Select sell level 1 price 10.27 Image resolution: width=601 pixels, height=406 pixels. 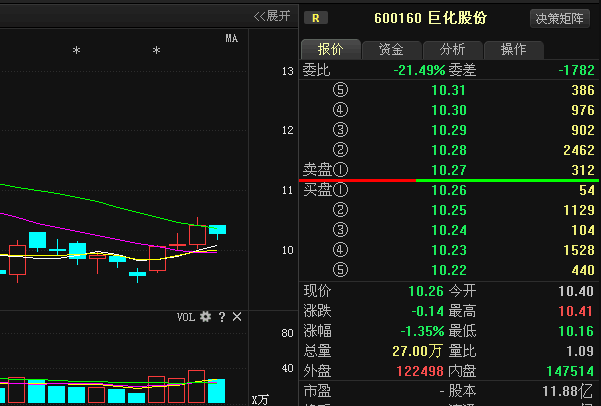pos(449,170)
